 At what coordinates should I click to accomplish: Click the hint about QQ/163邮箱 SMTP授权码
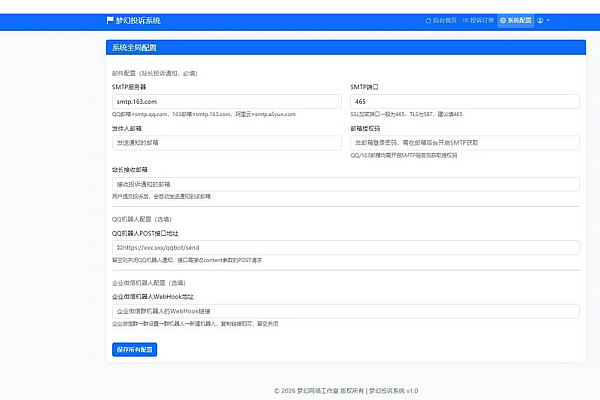[x=404, y=155]
